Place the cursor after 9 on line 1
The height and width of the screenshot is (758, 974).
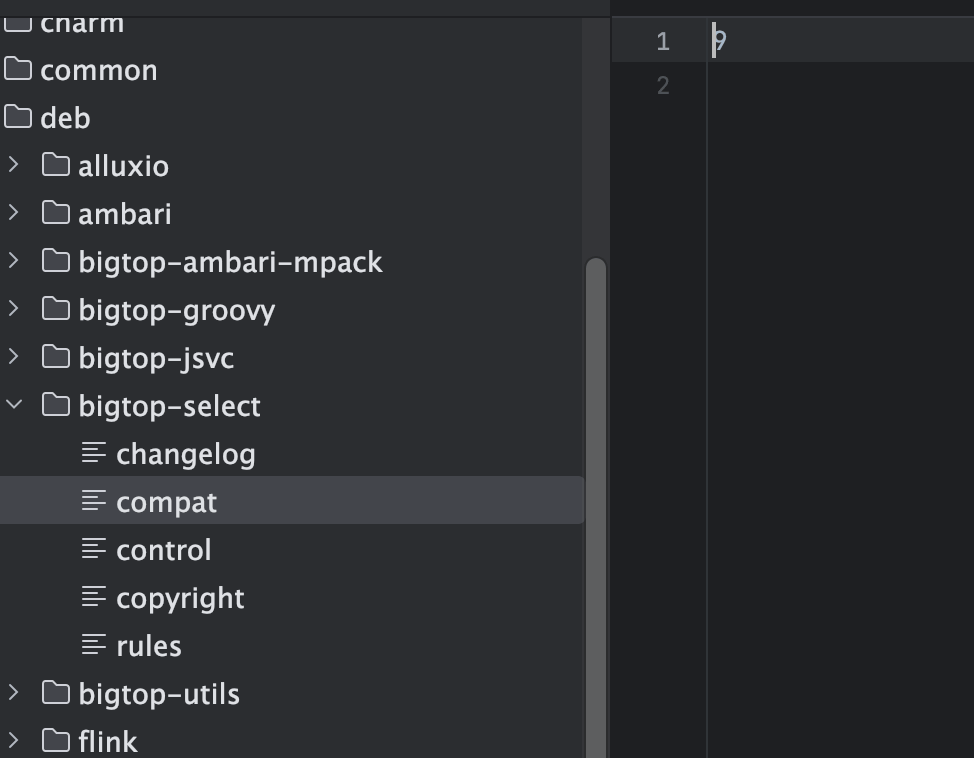[x=727, y=41]
